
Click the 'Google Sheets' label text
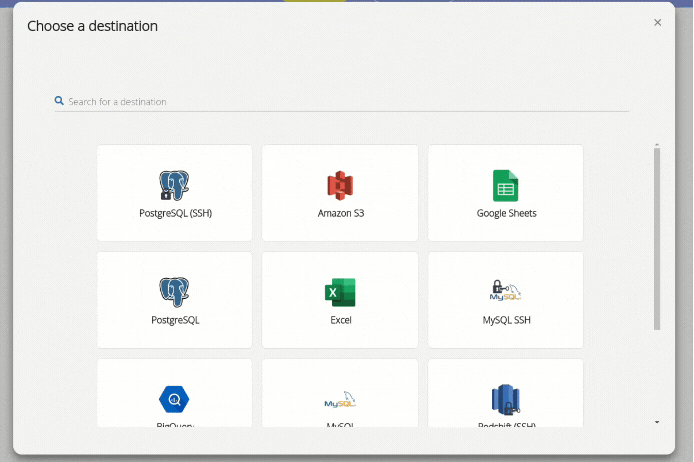point(506,213)
